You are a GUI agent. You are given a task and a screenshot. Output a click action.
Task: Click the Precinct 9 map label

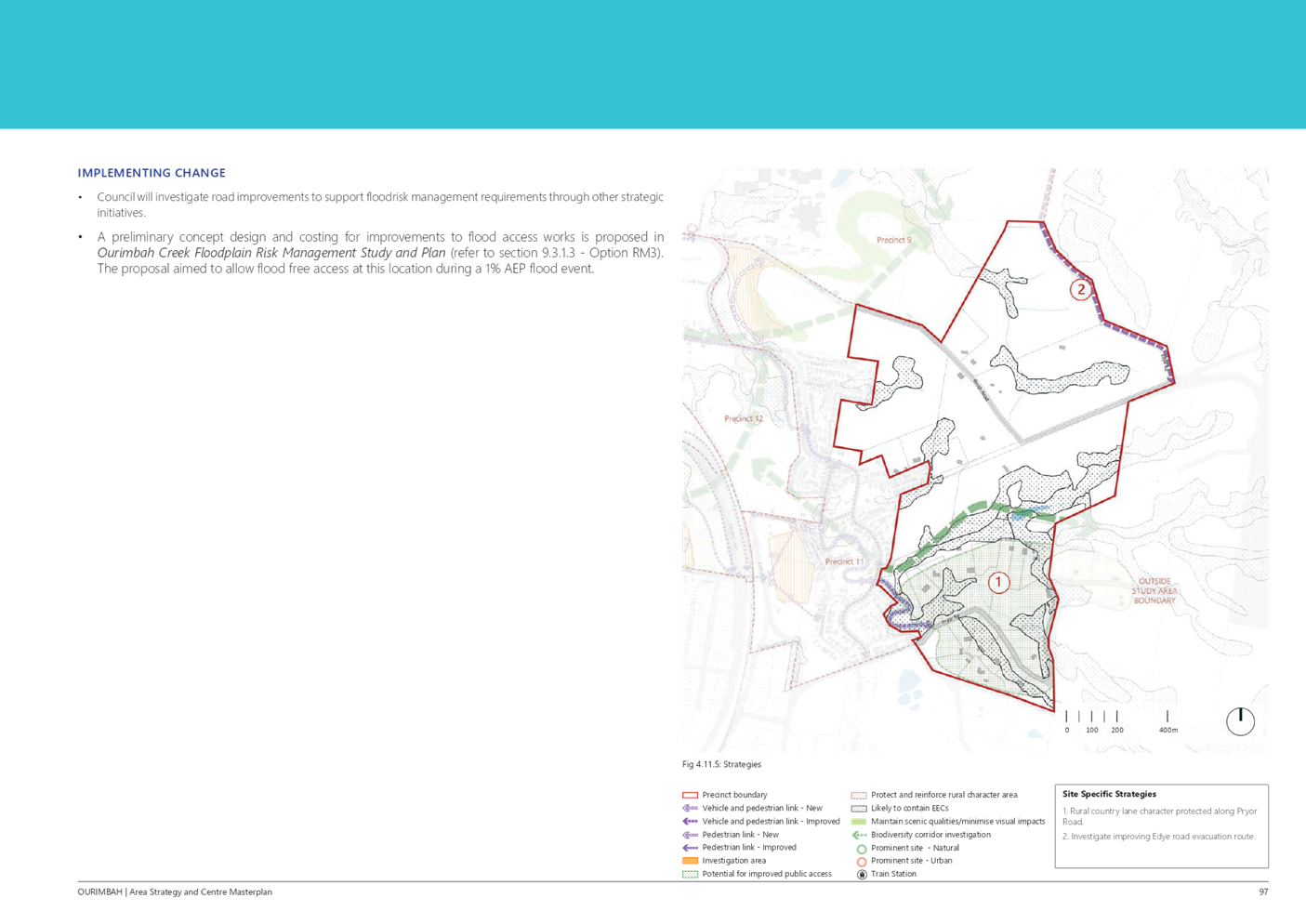click(x=893, y=240)
